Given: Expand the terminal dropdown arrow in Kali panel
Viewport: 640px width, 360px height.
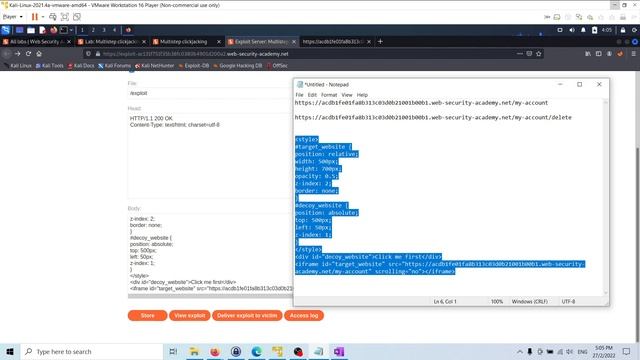Looking at the screenshot, I should [71, 30].
